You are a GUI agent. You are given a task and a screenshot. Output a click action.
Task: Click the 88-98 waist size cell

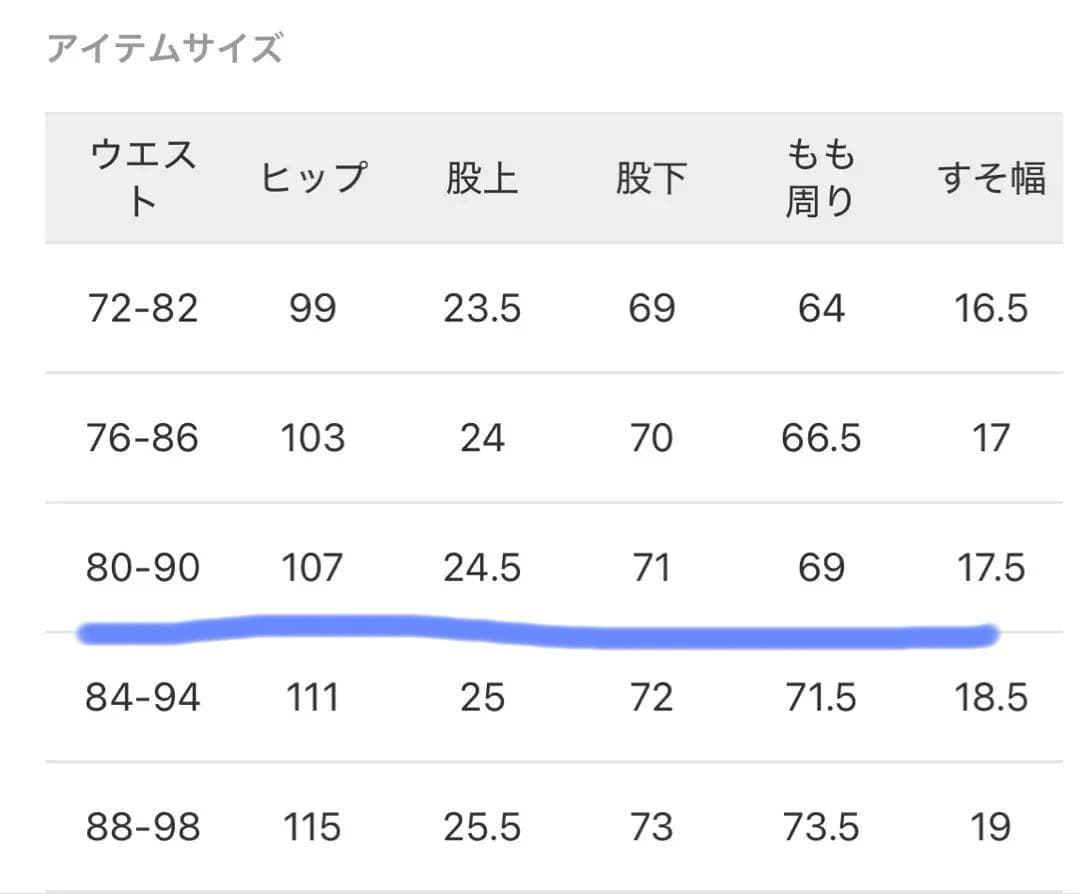tap(142, 827)
